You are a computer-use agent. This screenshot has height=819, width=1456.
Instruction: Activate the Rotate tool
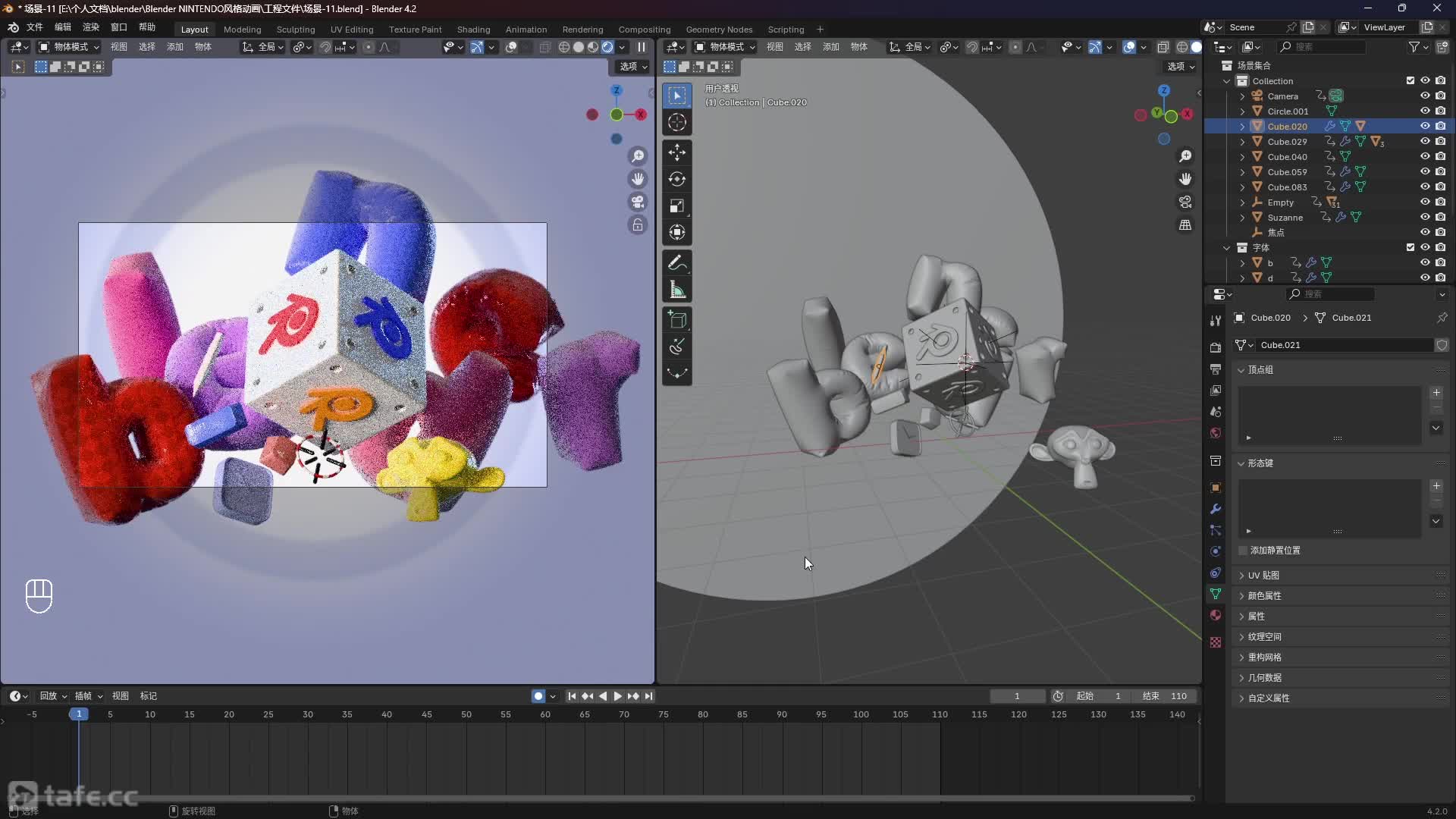(677, 179)
